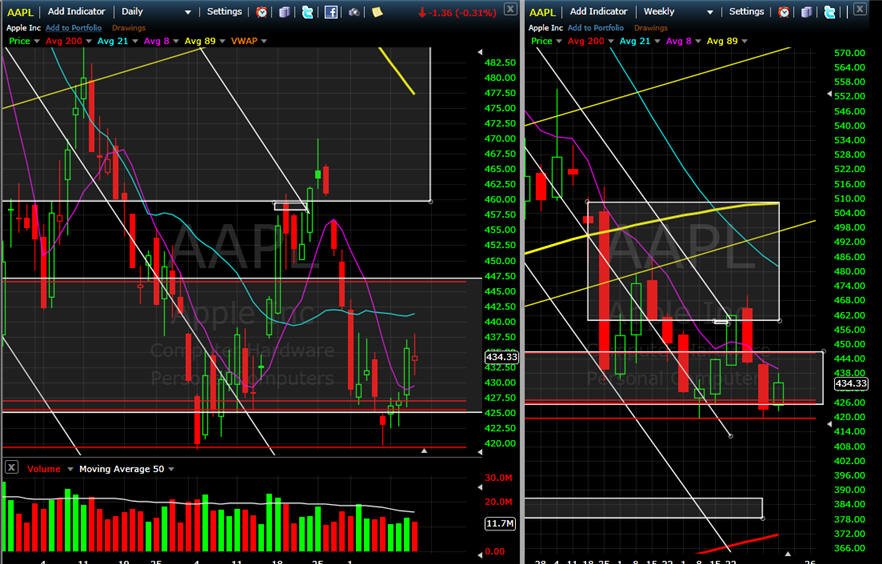
Task: Click the camera snapshot icon in Daily chart
Action: [354, 12]
